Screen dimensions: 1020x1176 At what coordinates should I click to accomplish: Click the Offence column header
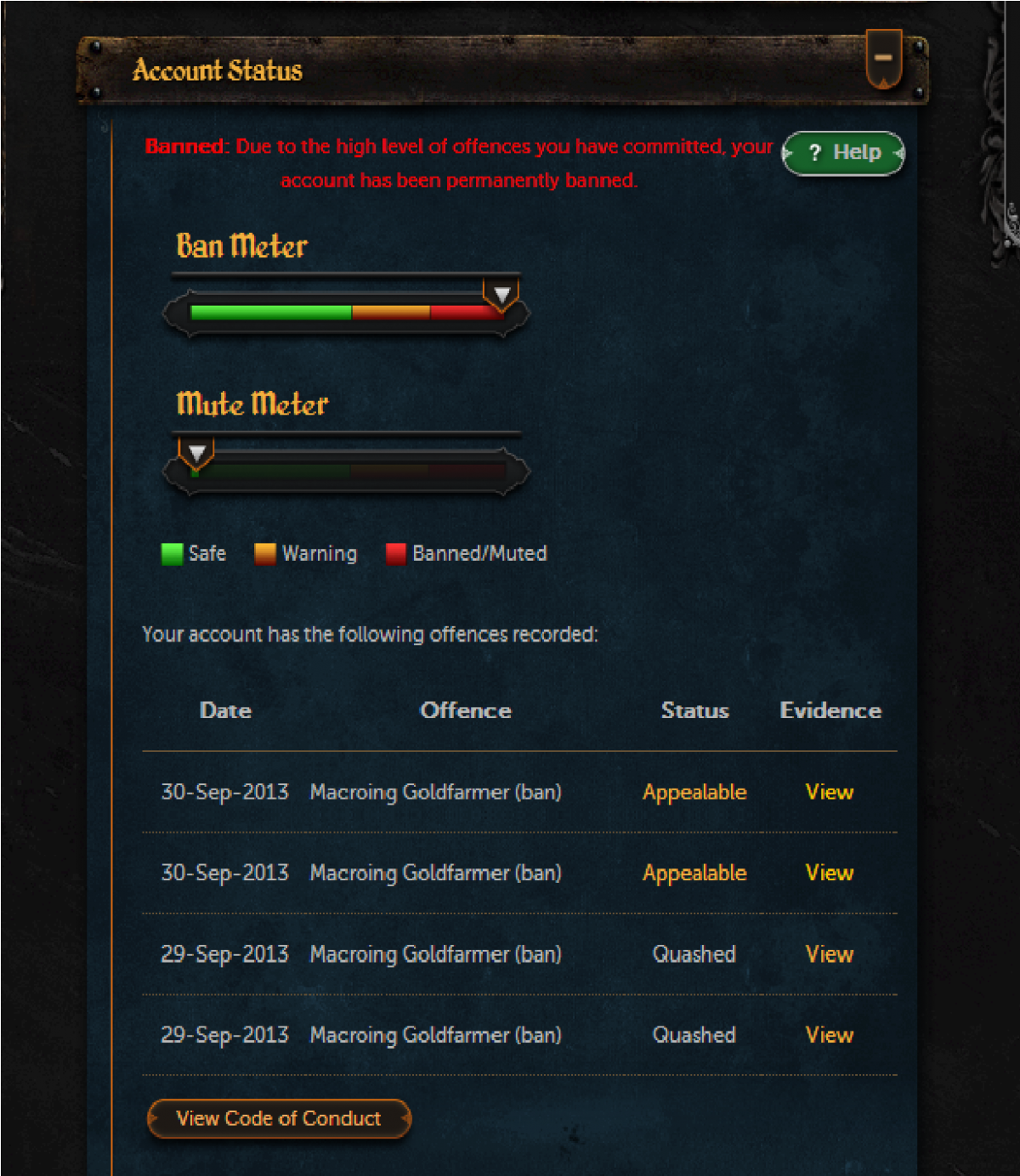click(466, 710)
